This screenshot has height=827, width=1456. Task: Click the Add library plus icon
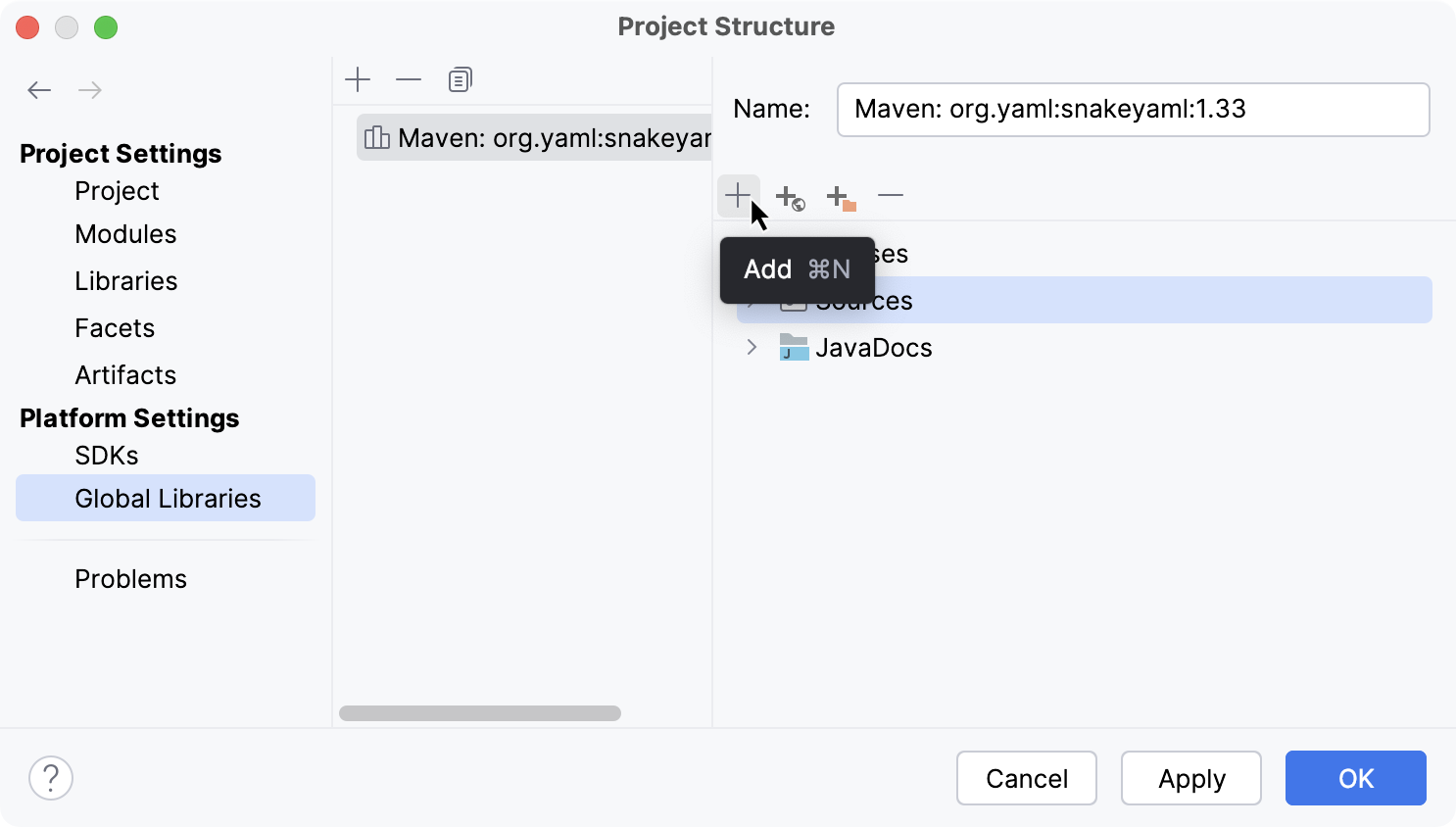pos(359,79)
